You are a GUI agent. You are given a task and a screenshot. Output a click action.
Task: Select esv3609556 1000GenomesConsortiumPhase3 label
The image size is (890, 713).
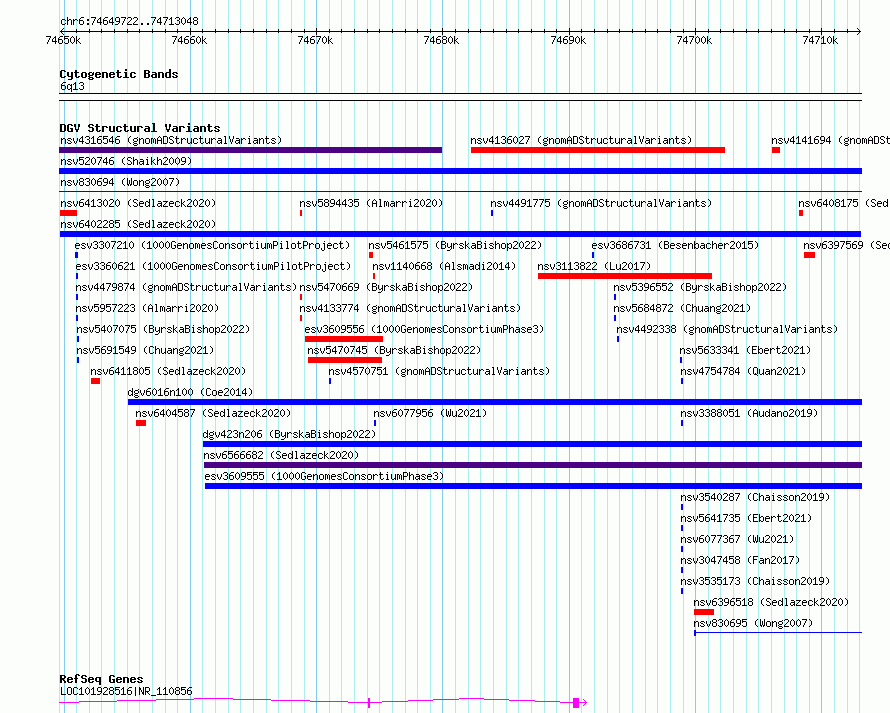coord(424,329)
